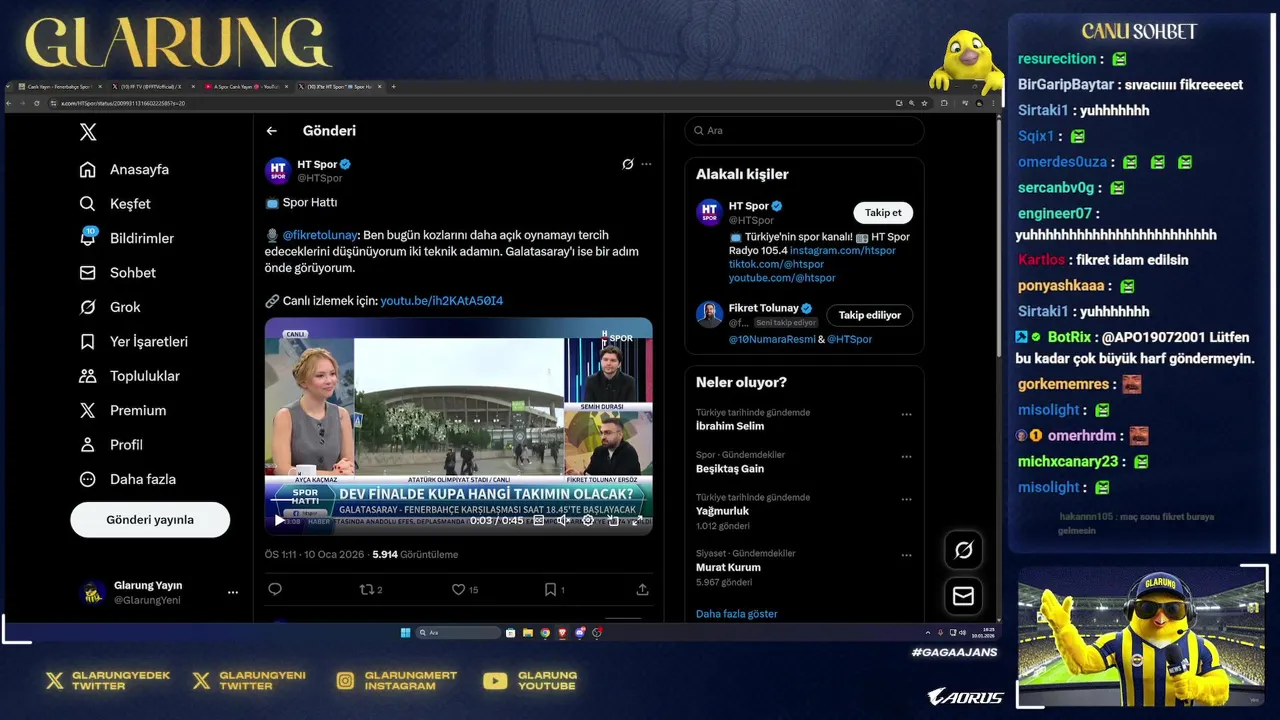
Task: Toggle video captions in the player
Action: (539, 520)
